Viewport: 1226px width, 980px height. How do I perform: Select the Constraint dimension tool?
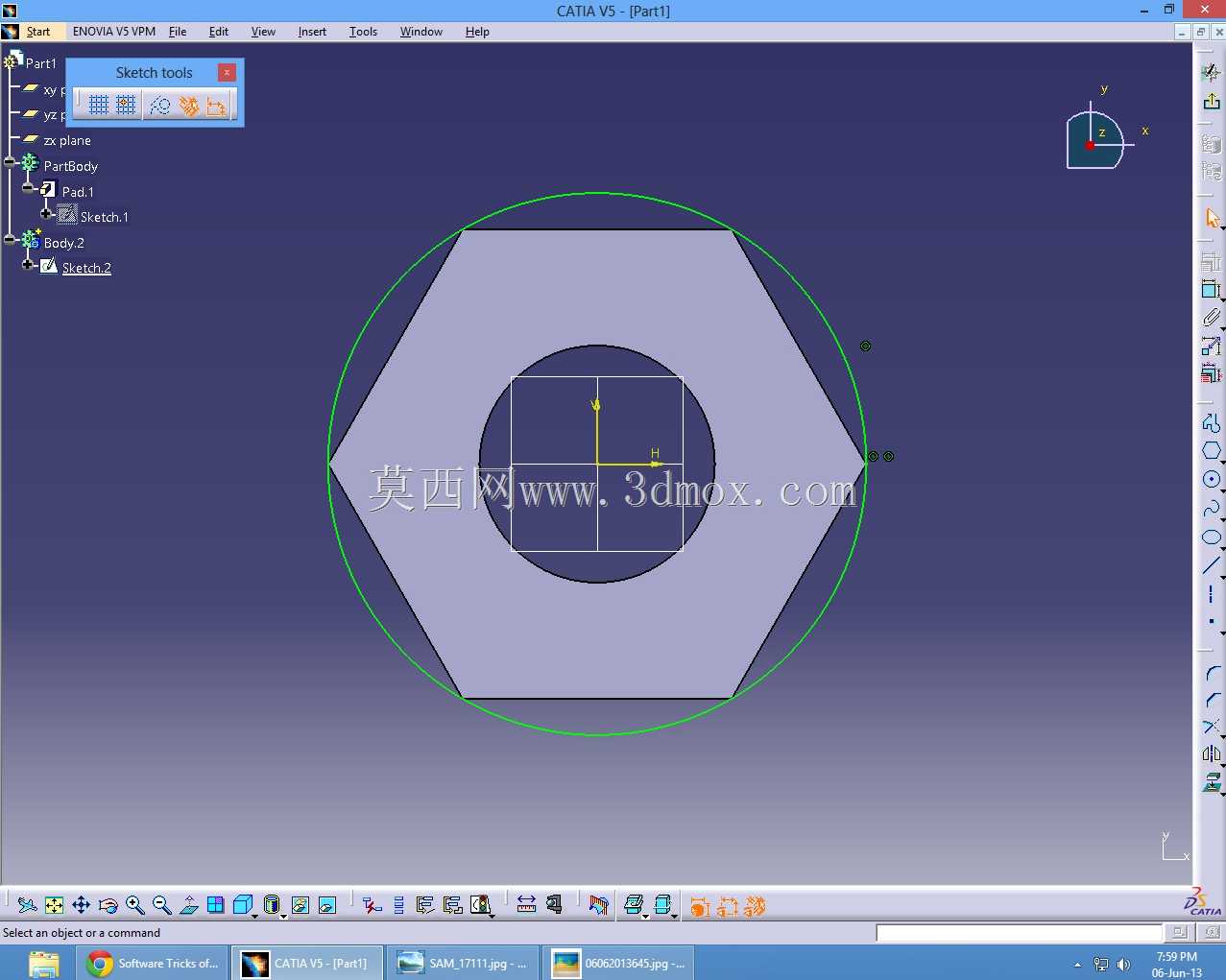pos(1212,289)
